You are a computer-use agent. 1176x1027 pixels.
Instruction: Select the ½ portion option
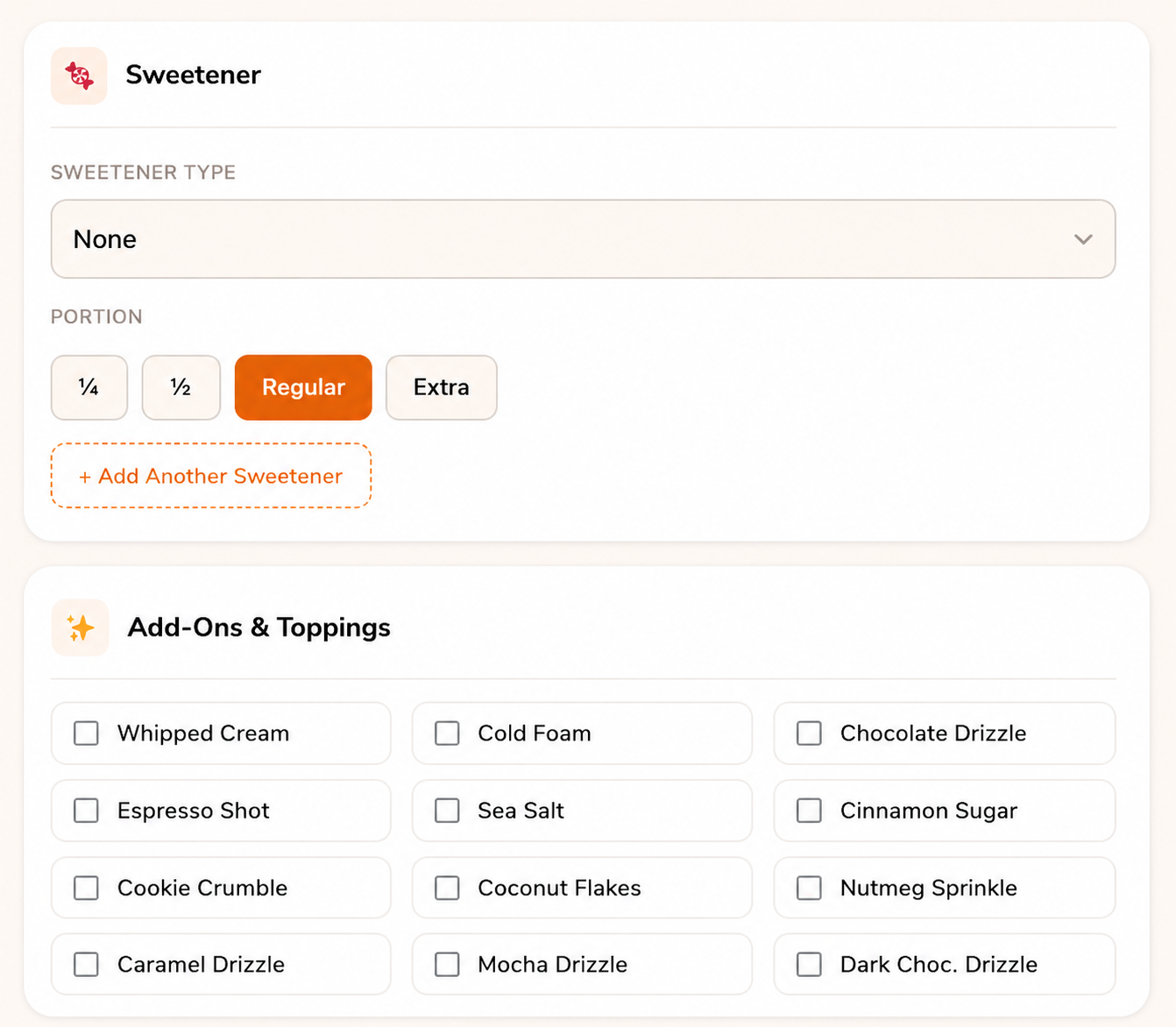click(181, 387)
